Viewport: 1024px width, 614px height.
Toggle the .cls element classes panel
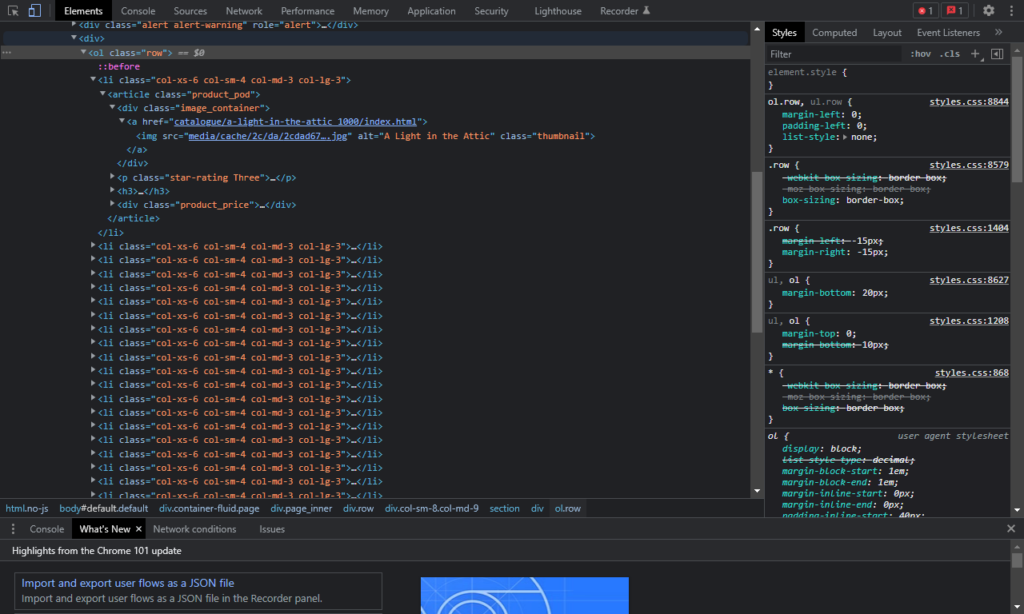pyautogui.click(x=950, y=54)
